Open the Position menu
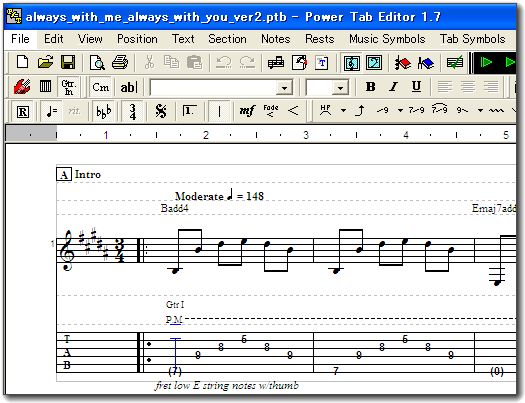The image size is (525, 403). 137,39
